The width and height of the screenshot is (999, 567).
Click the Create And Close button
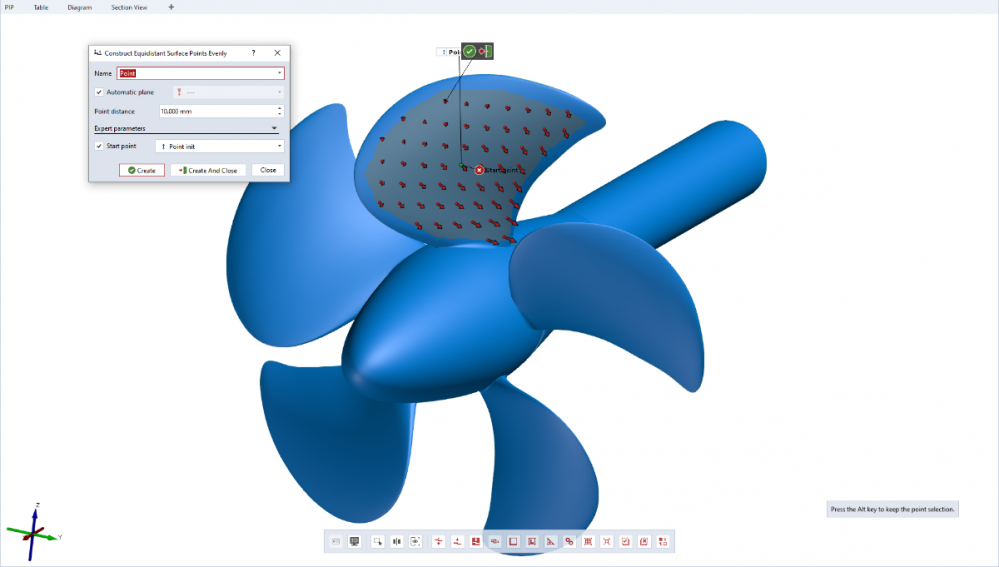point(208,170)
